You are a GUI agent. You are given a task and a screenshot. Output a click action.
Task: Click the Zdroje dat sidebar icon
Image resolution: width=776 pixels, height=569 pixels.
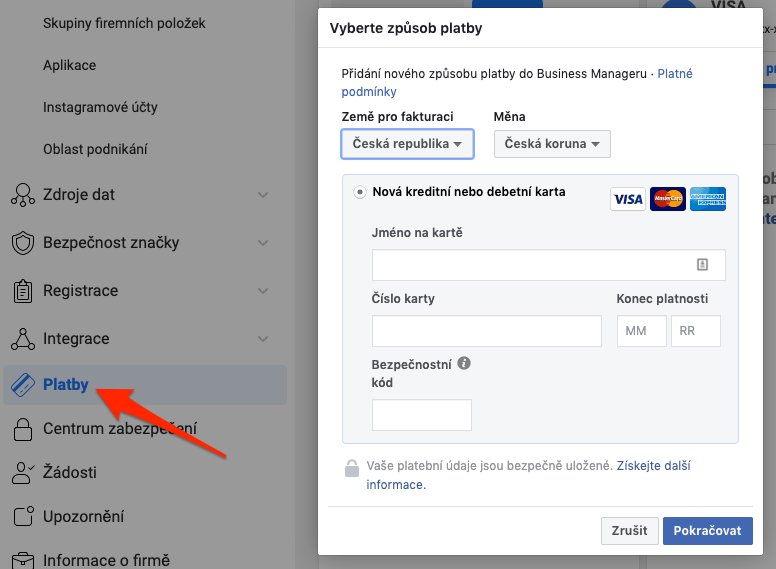point(22,195)
